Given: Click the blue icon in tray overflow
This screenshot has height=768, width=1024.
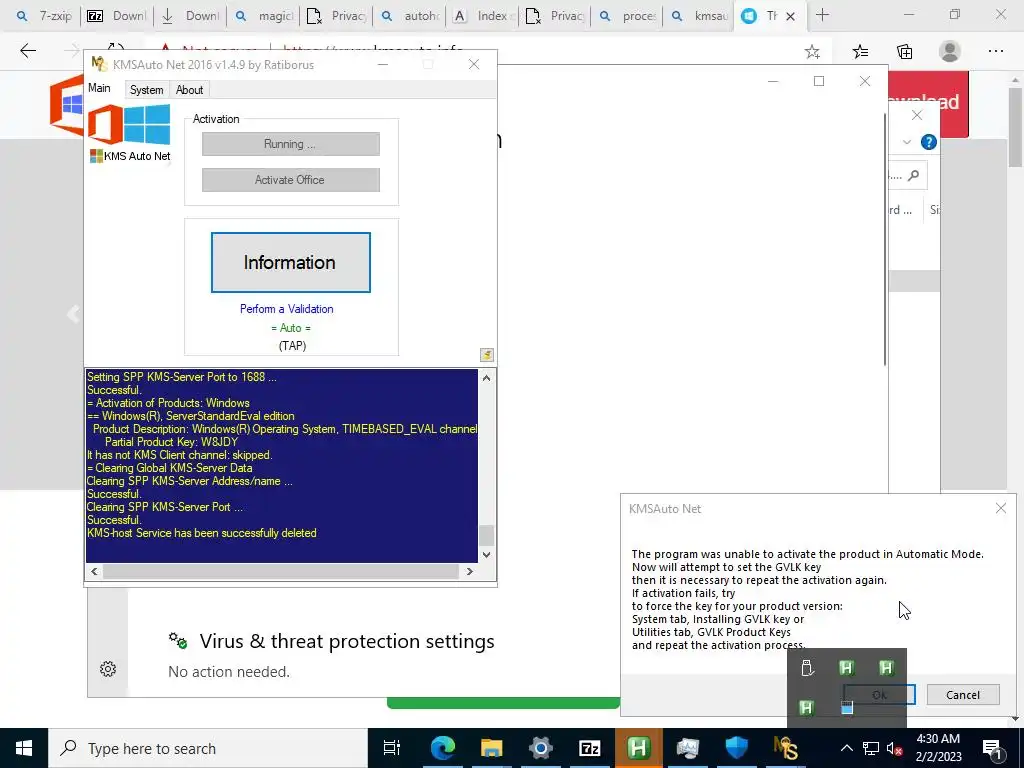Looking at the screenshot, I should (x=847, y=707).
